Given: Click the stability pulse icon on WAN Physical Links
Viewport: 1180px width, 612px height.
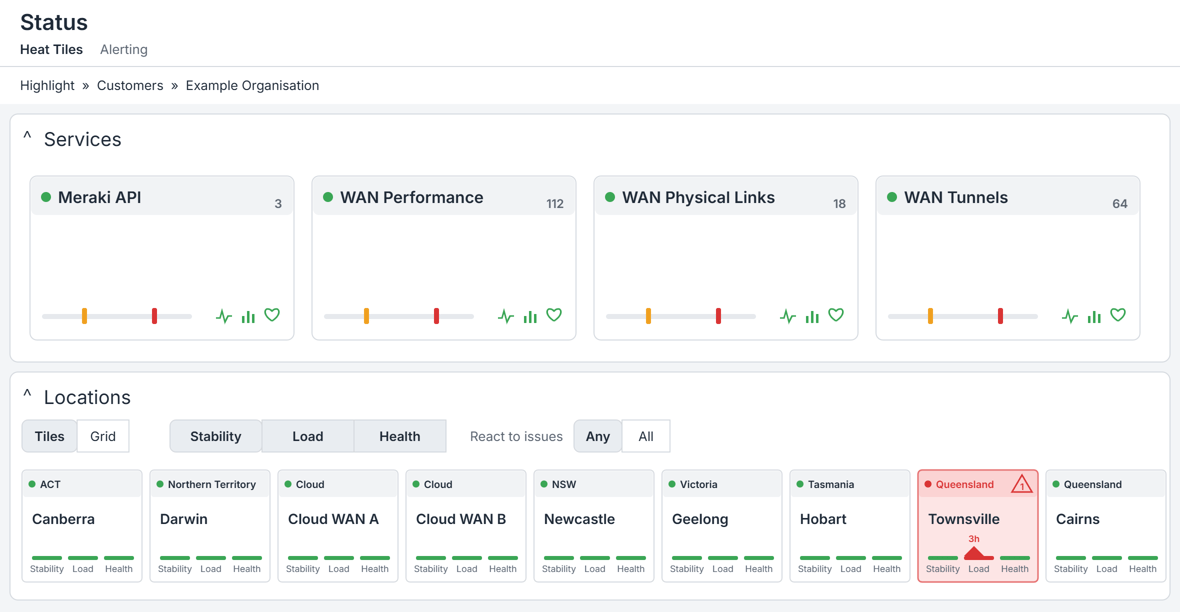Looking at the screenshot, I should [788, 316].
